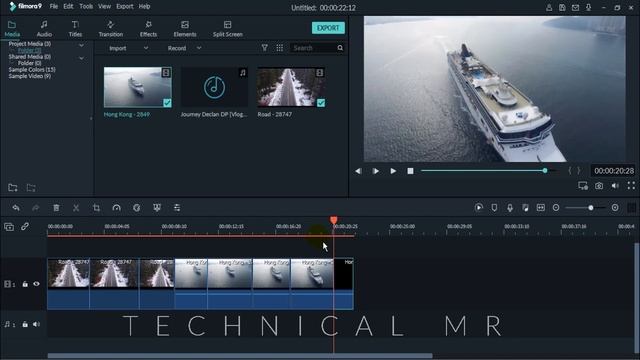The height and width of the screenshot is (360, 640).
Task: Collapse the Project Media tree
Action: pos(81,45)
